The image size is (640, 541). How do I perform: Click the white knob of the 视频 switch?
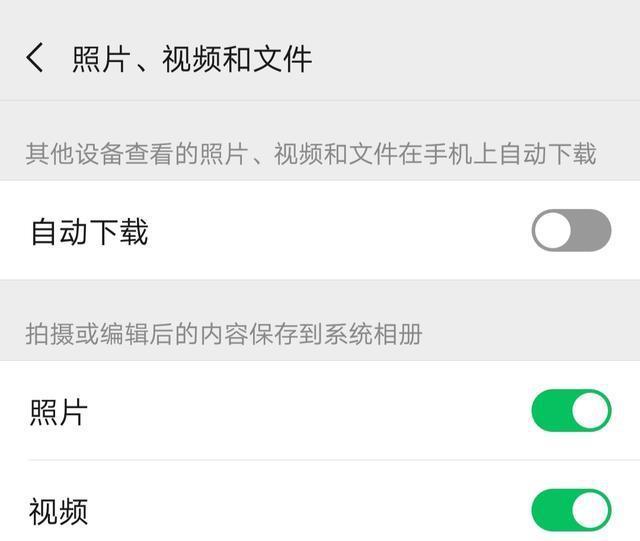[591, 510]
